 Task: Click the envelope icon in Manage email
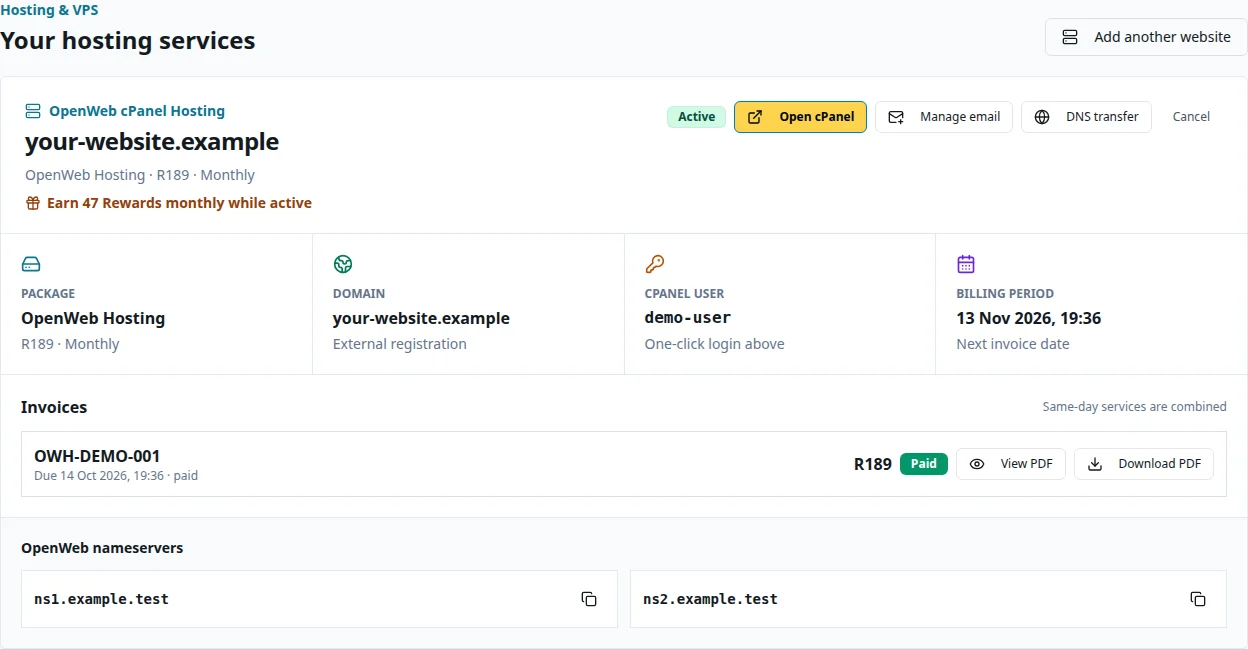click(896, 117)
